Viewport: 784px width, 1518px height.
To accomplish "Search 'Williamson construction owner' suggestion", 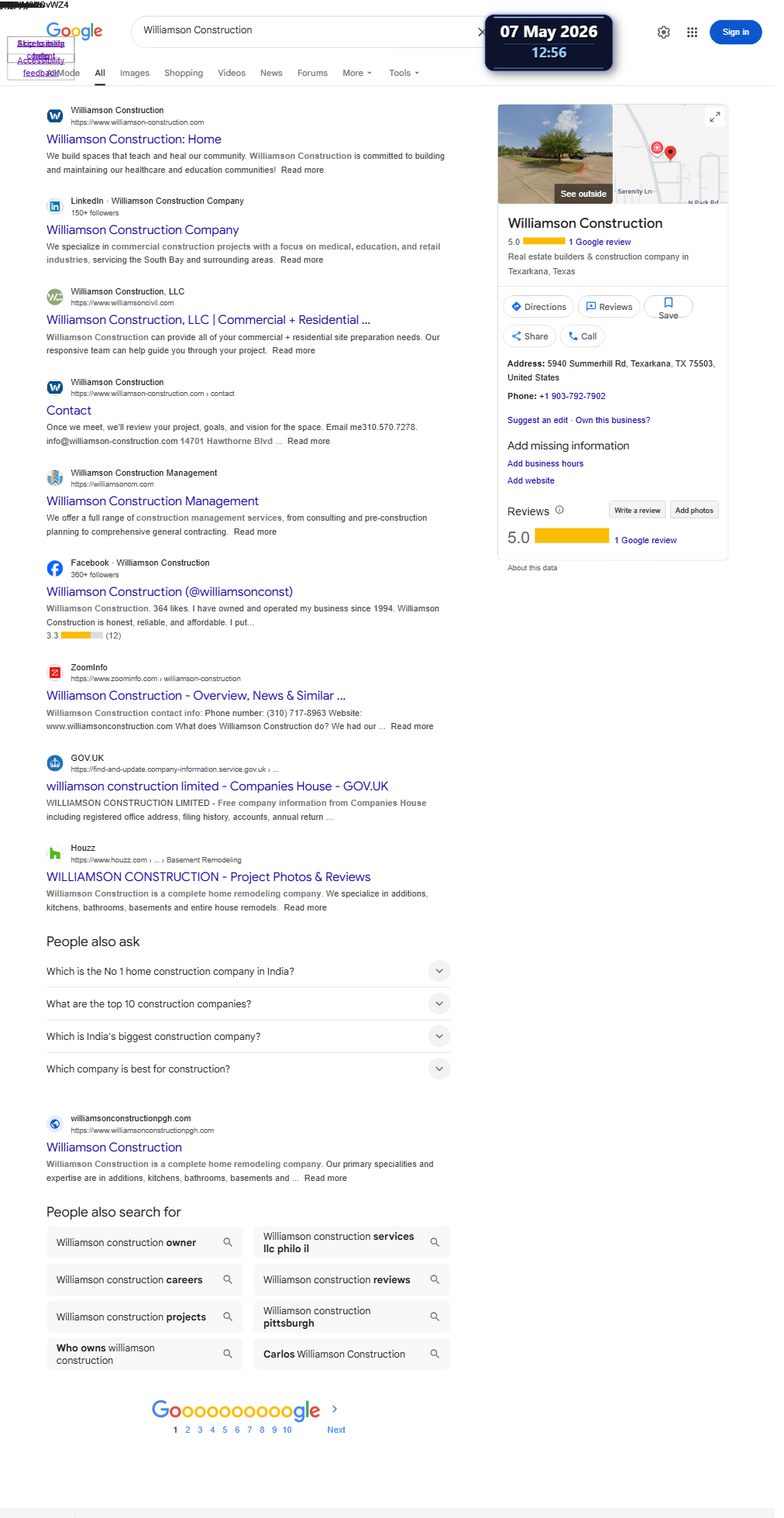I will (x=145, y=1242).
